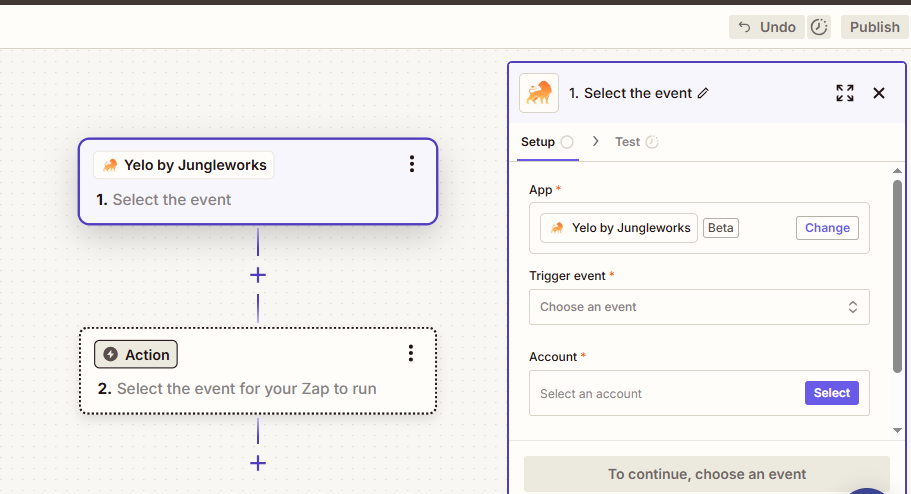The image size is (911, 494).
Task: Click the 'Trigger event' field label
Action: click(567, 276)
